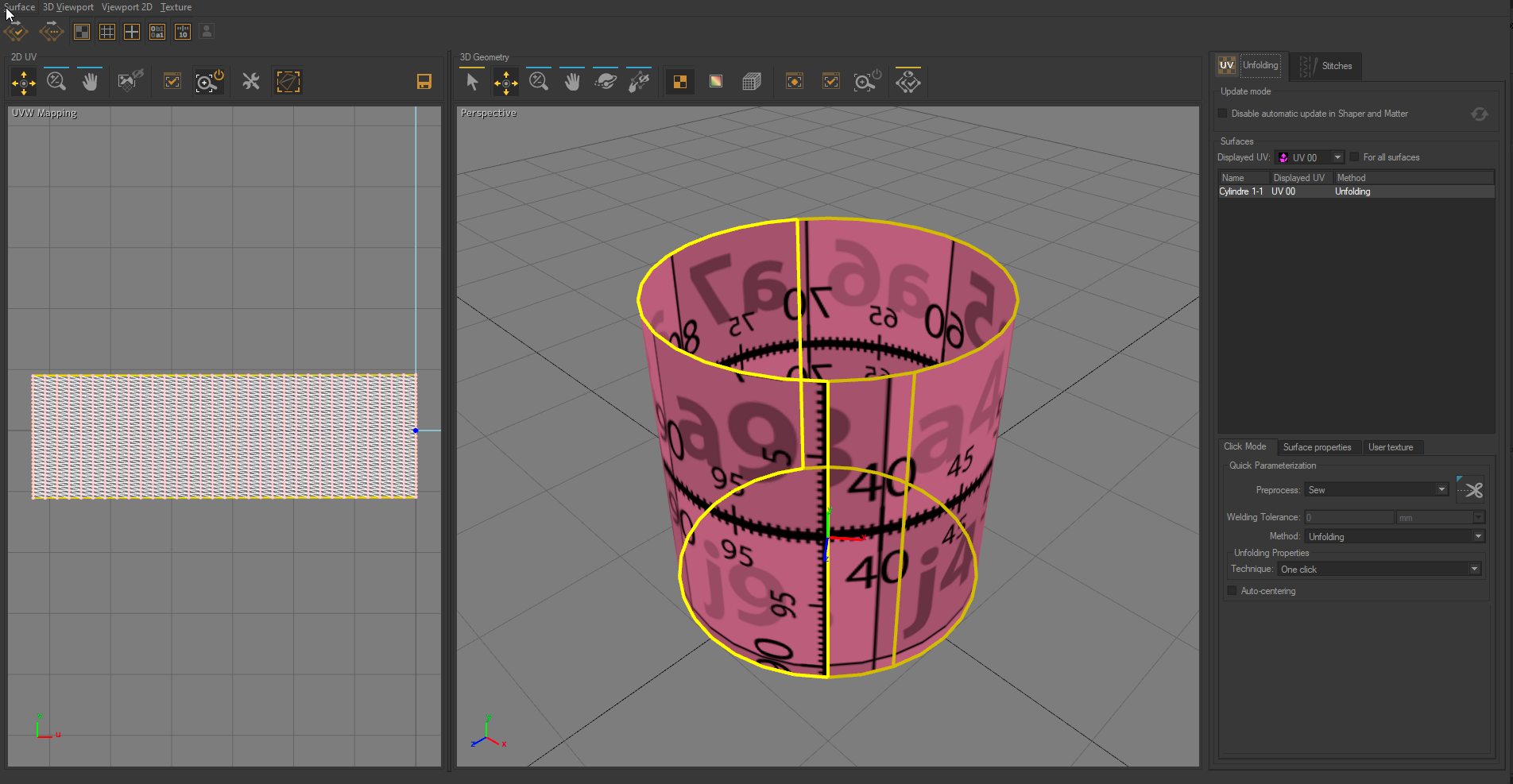This screenshot has height=784, width=1513.
Task: Open the UV tools wrench icon
Action: point(251,80)
